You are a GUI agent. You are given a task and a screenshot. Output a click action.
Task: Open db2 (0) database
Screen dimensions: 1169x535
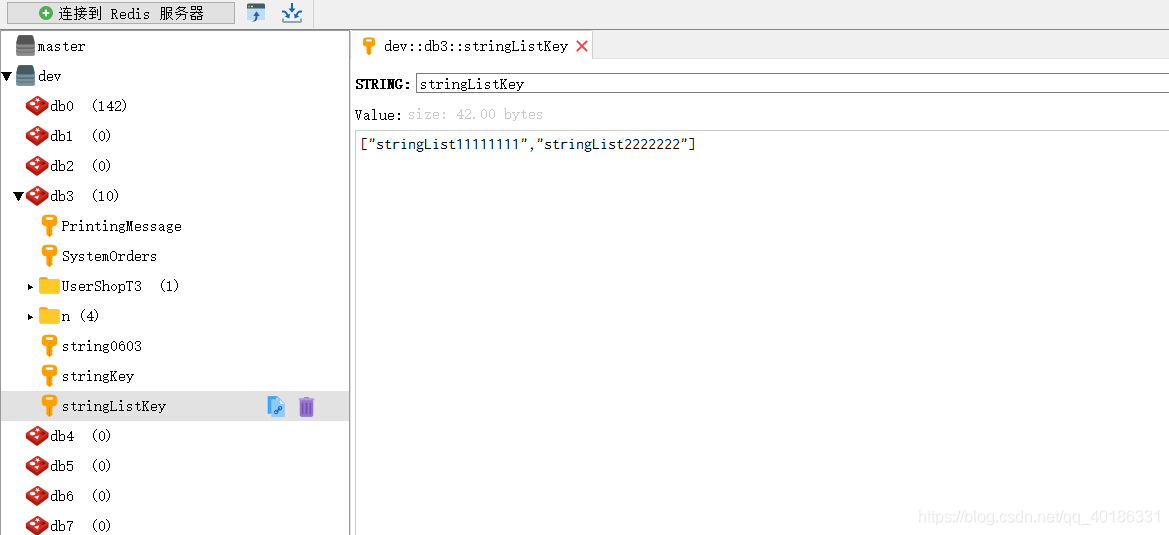pos(81,165)
